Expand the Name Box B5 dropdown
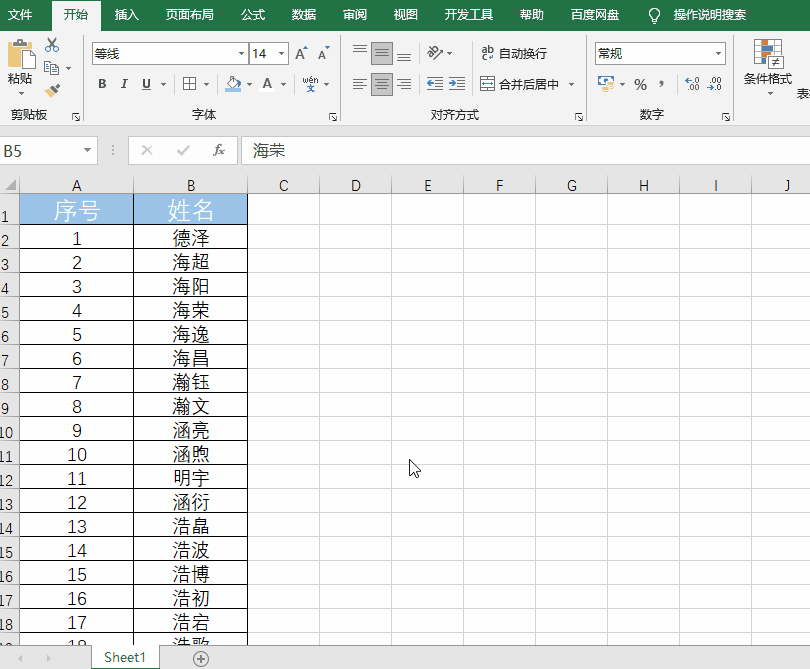Screen dimensions: 810x669 pyautogui.click(x=87, y=150)
